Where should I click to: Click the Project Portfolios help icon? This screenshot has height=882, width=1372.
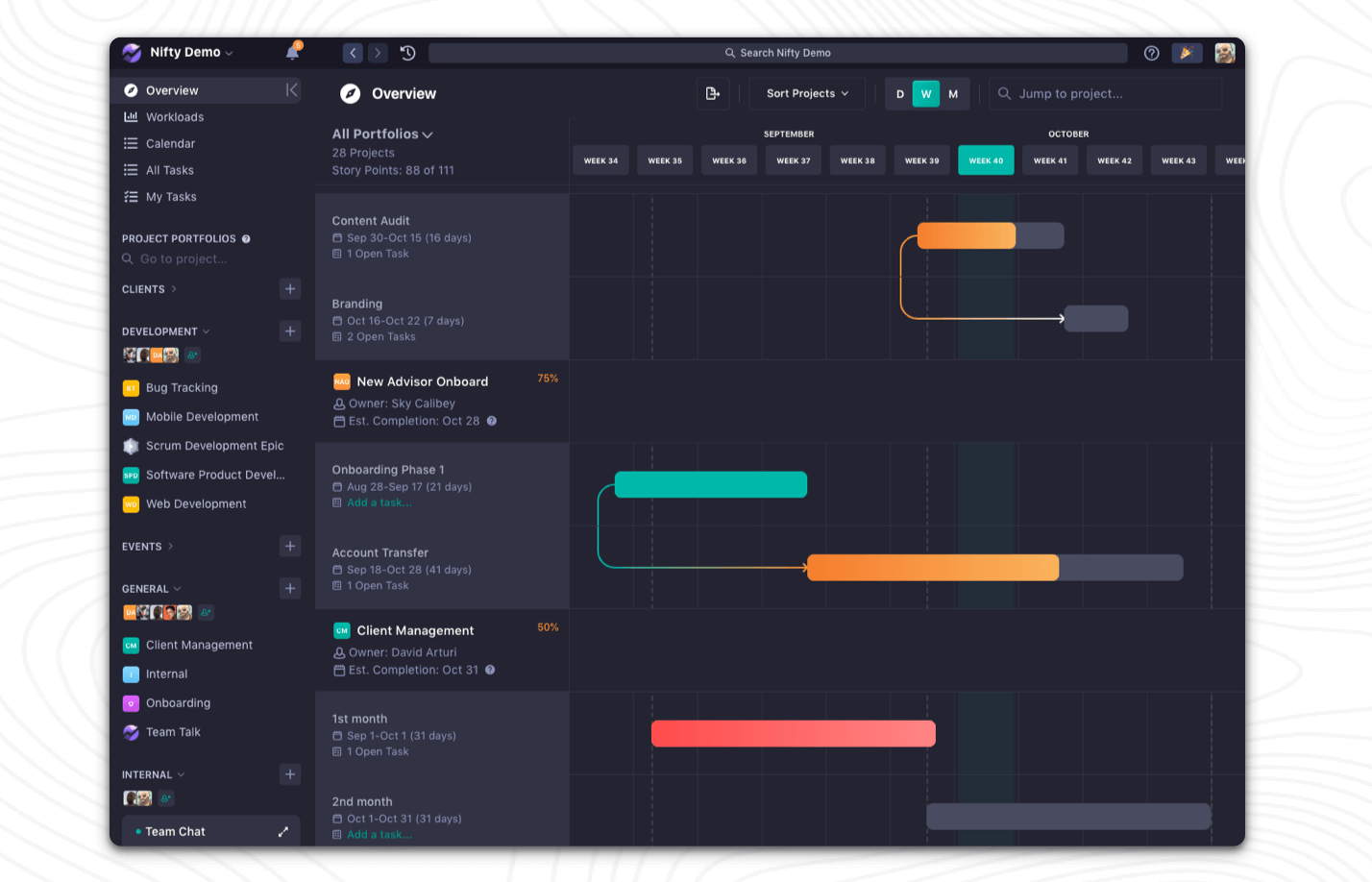click(246, 239)
